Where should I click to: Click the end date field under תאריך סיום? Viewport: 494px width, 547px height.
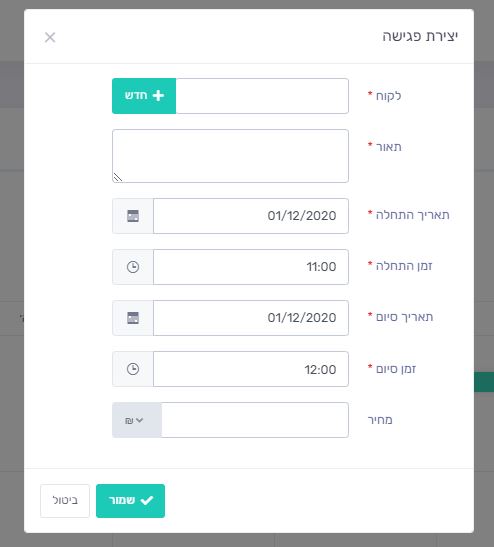[x=251, y=318]
